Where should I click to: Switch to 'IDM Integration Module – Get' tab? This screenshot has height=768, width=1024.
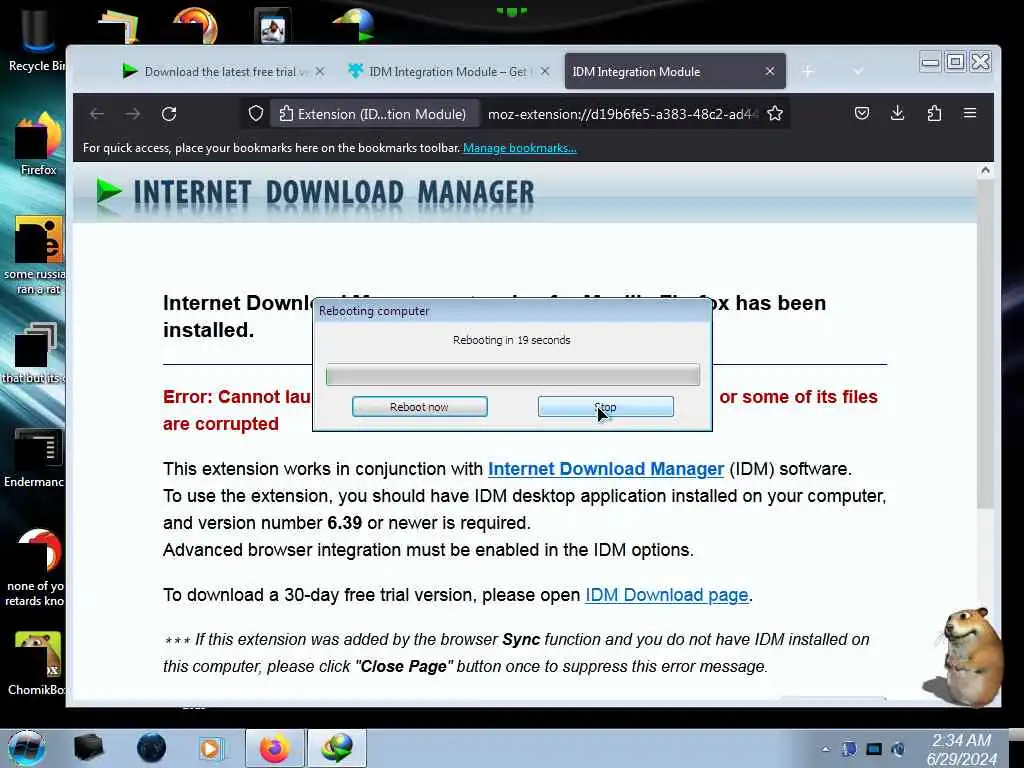tap(447, 72)
